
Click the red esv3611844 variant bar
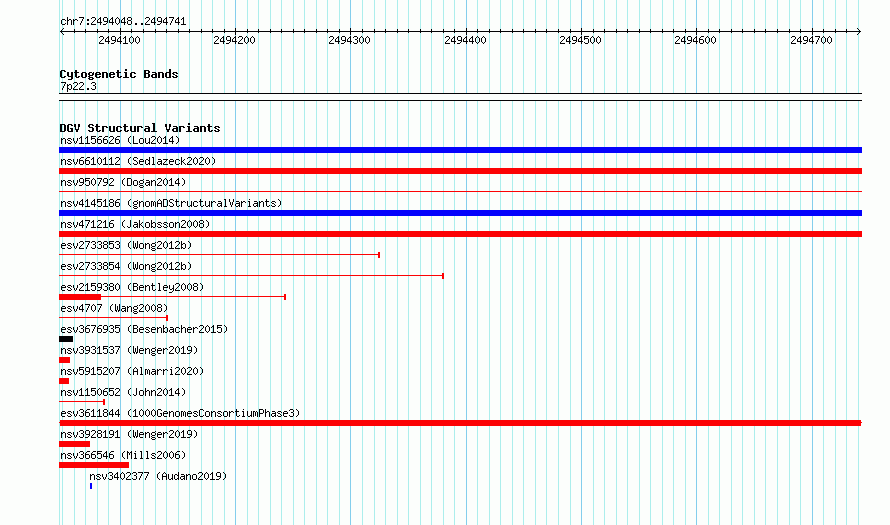[x=460, y=423]
